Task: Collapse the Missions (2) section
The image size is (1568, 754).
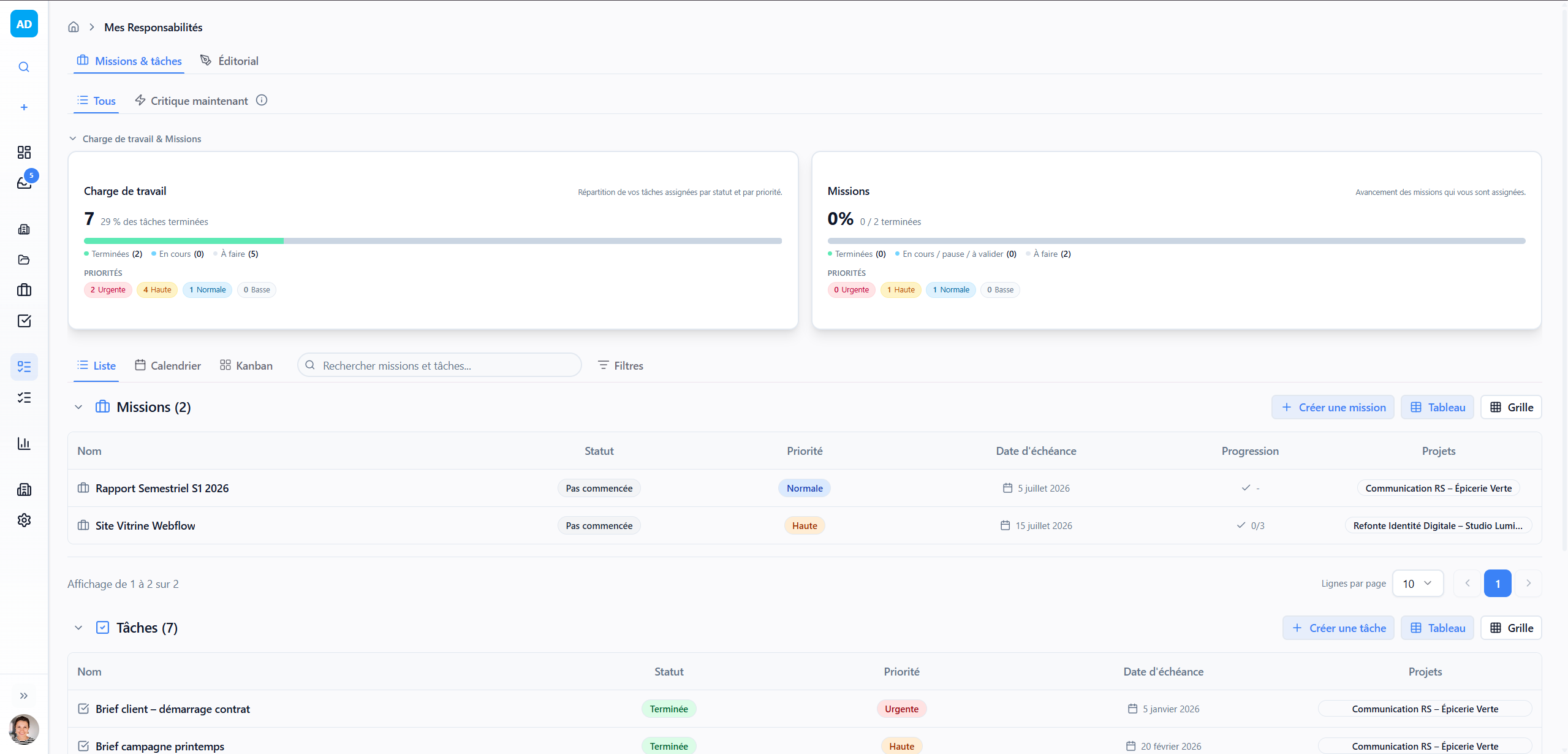Action: pyautogui.click(x=78, y=407)
